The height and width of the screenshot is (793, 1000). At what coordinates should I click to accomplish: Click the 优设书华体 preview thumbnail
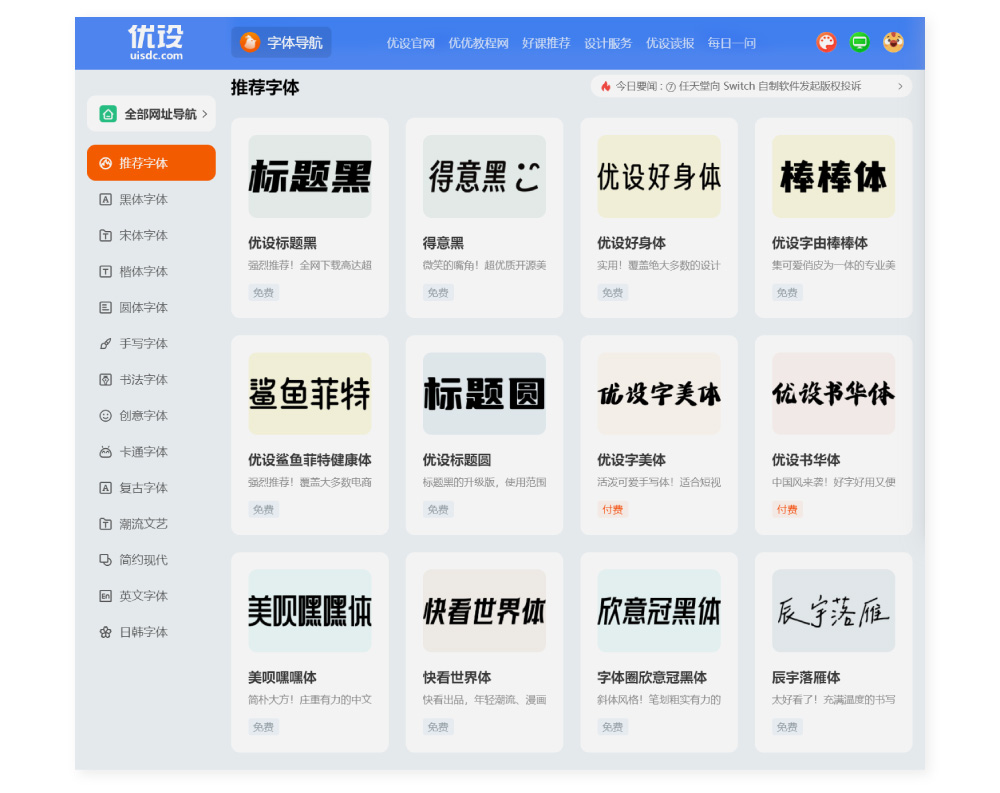(834, 394)
